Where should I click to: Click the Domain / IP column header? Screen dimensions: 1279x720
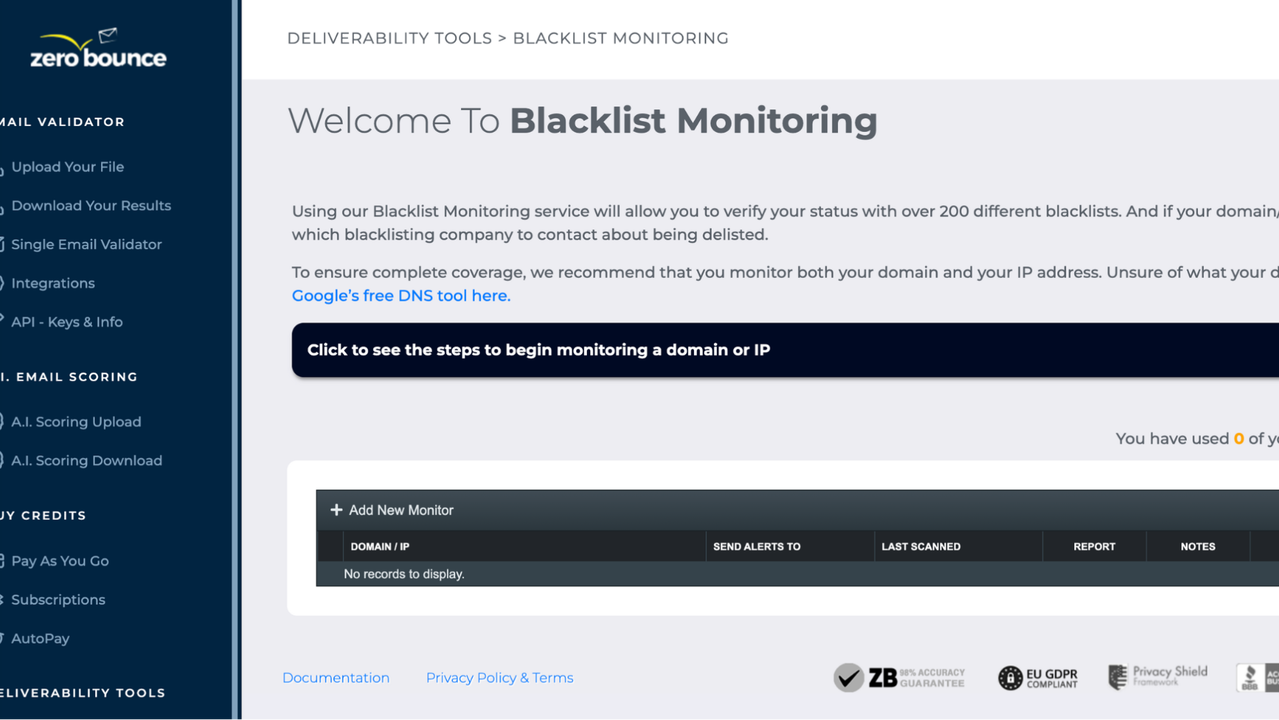pos(380,547)
